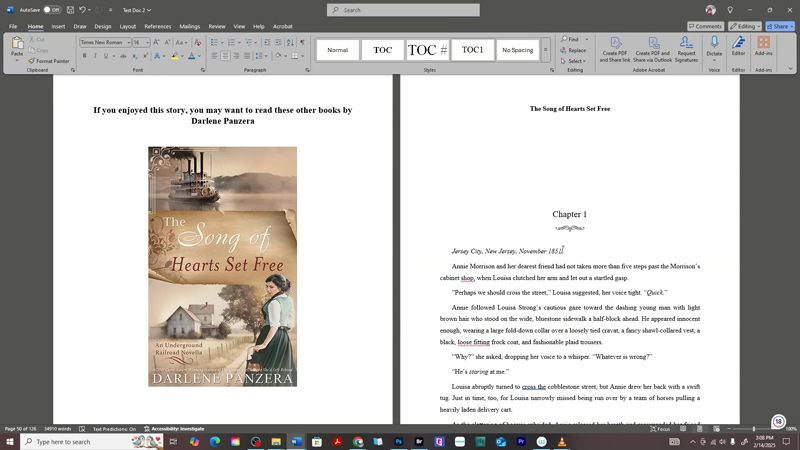Viewport: 800px width, 450px height.
Task: Toggle Subscript formatting
Action: click(135, 56)
